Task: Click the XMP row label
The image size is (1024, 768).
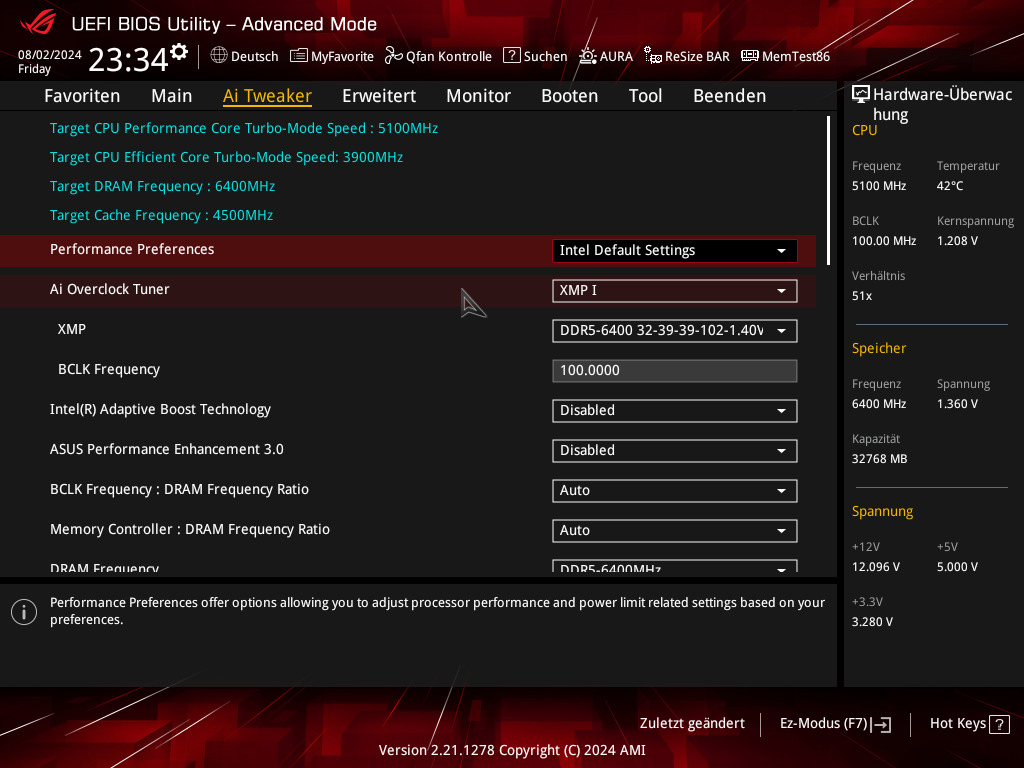Action: tap(72, 329)
